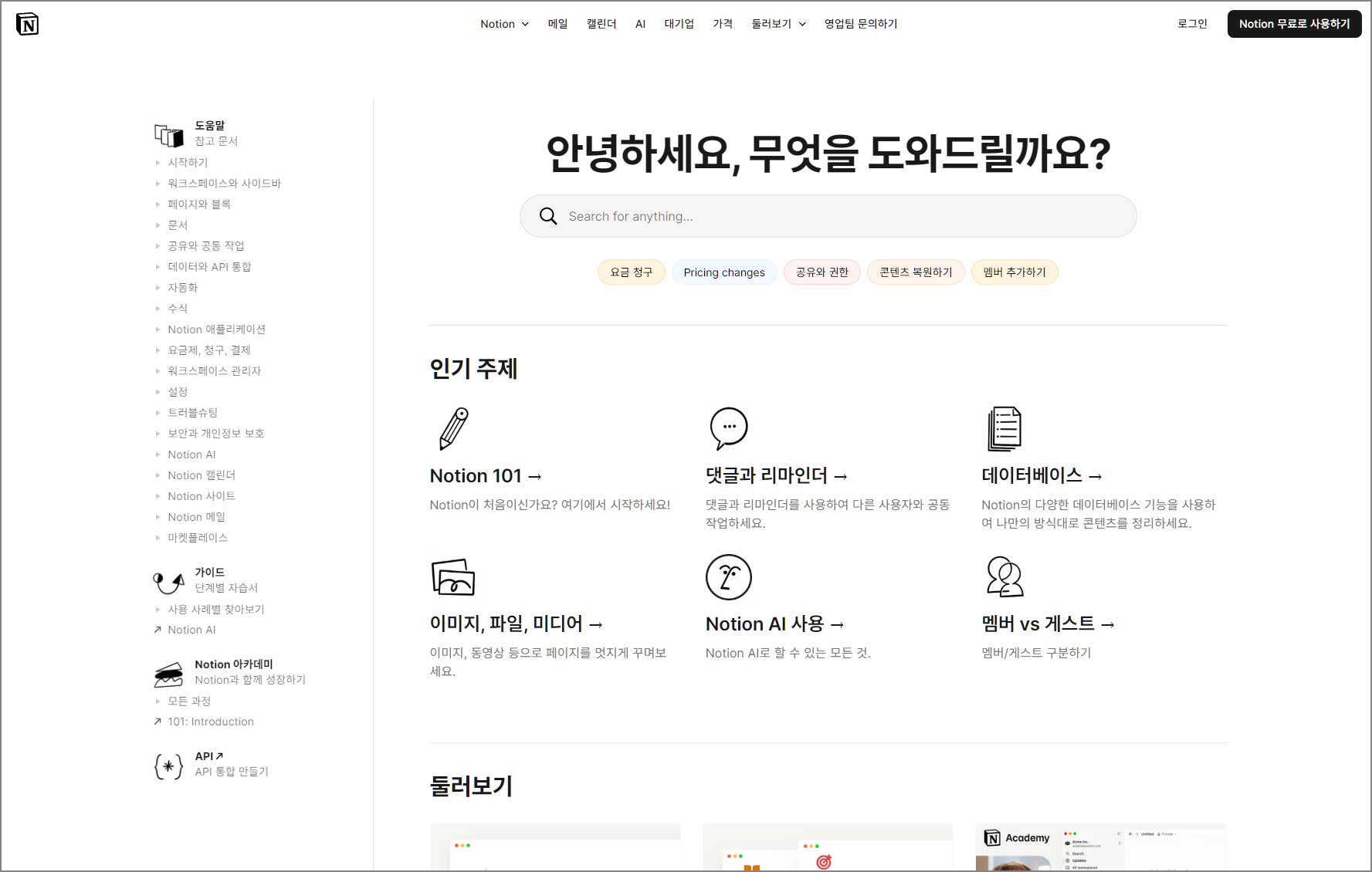Click the face icon above Notion AI 사용
The height and width of the screenshot is (872, 1372).
pyautogui.click(x=728, y=576)
